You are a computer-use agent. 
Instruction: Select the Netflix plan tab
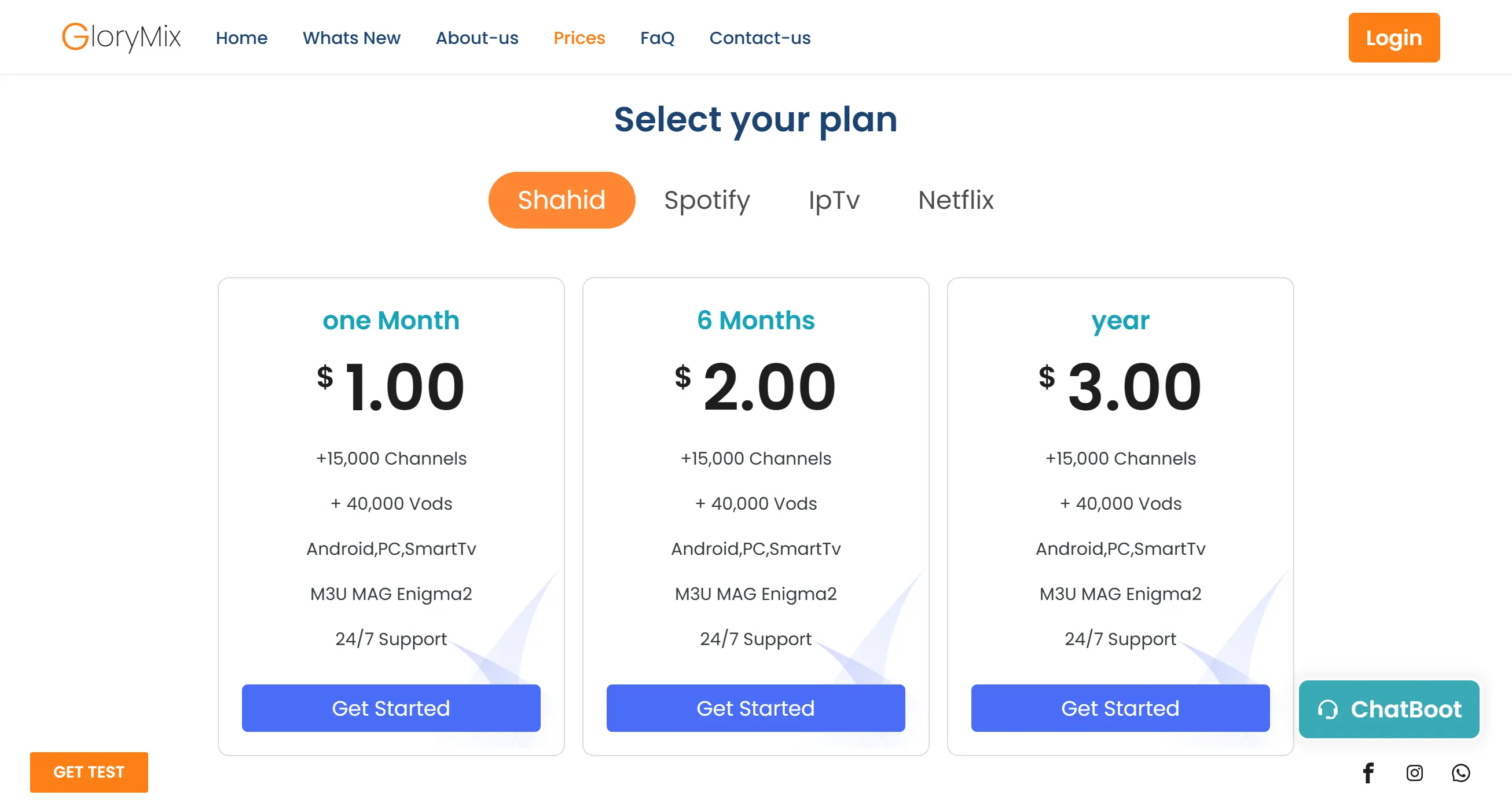(956, 200)
